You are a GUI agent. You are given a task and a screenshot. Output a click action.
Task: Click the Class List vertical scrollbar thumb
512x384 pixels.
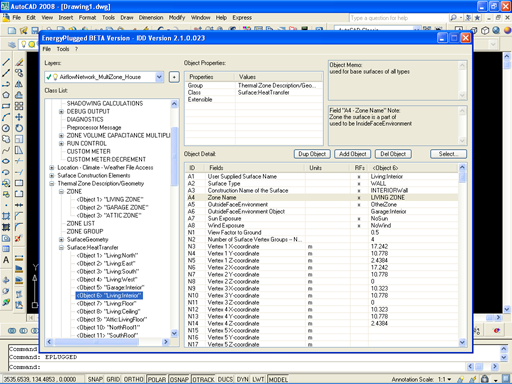point(174,157)
